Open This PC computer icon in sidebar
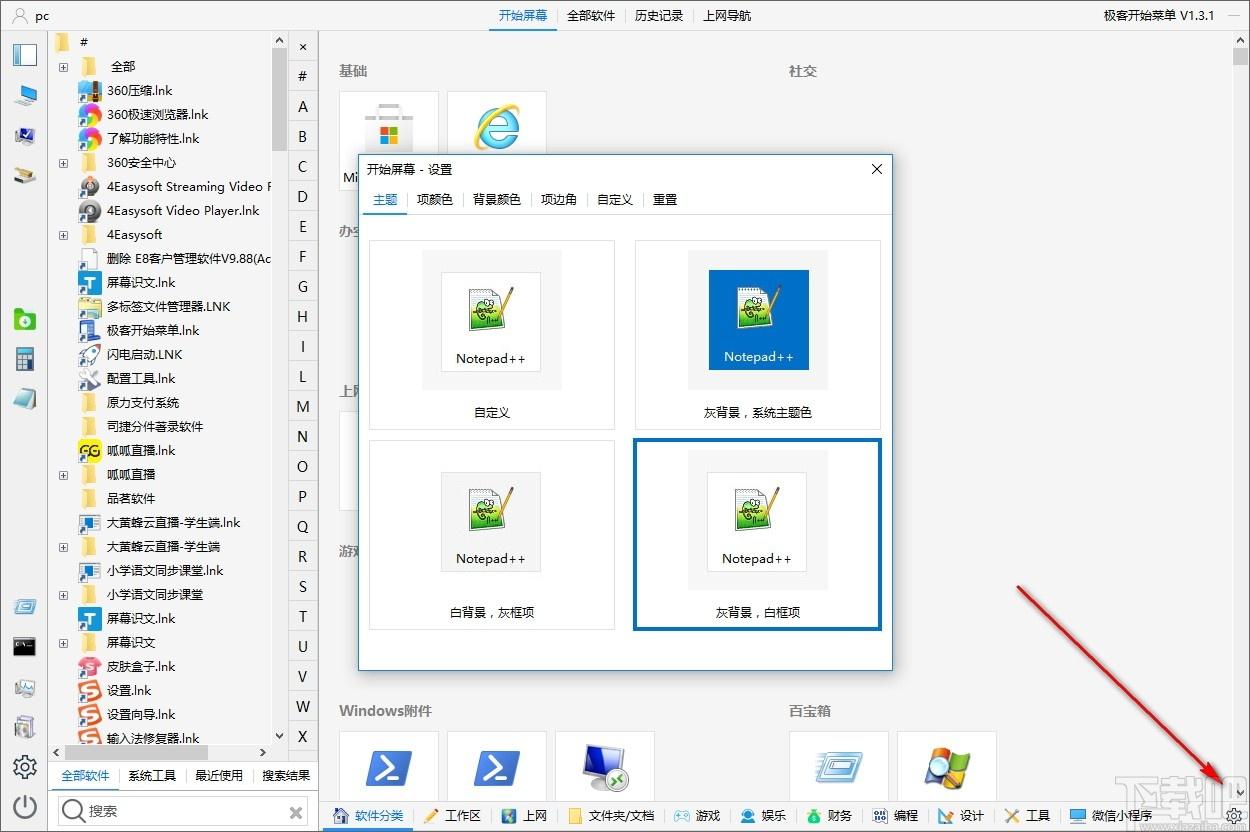The image size is (1250, 832). 25,95
